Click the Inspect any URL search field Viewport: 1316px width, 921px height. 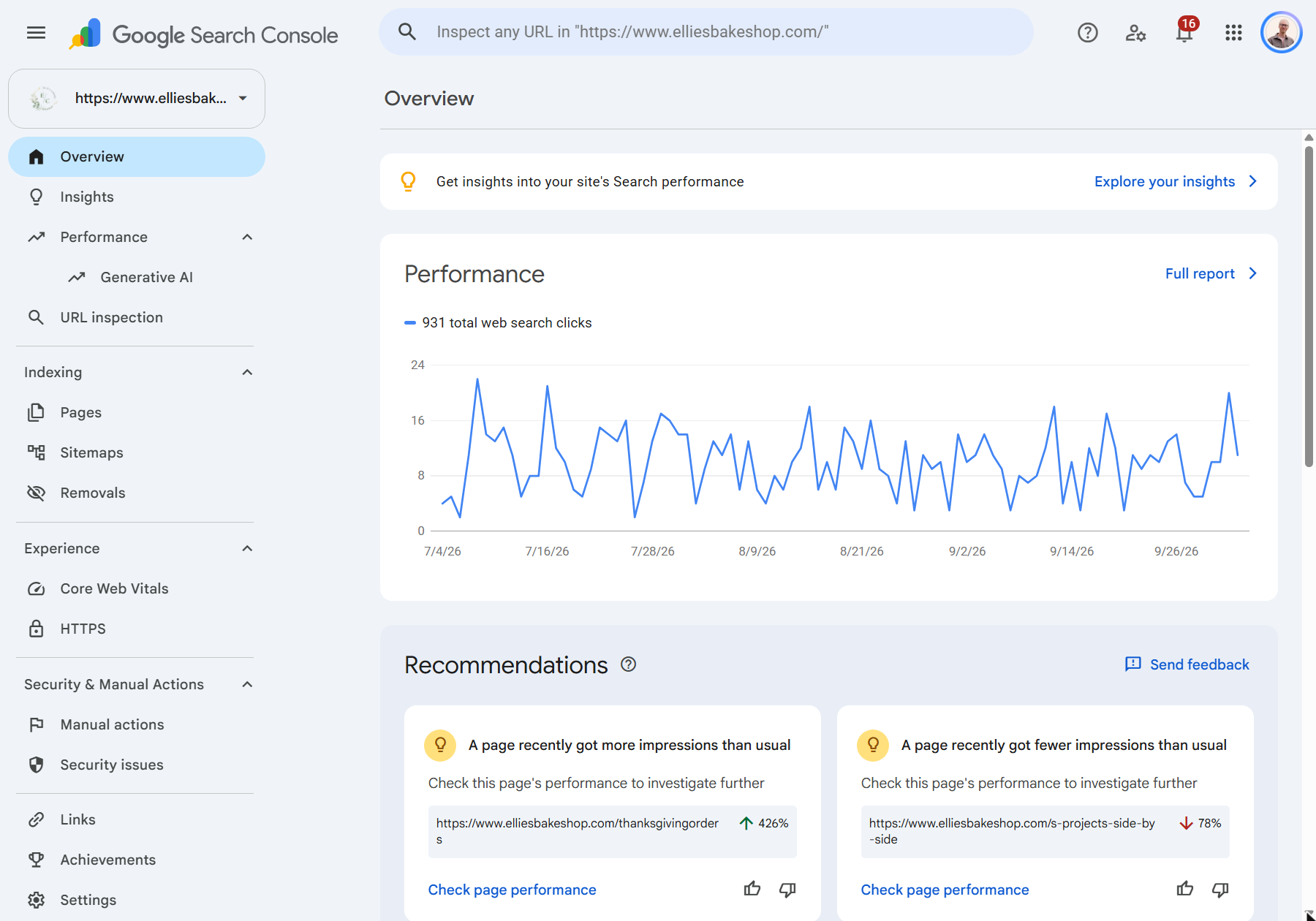(706, 31)
